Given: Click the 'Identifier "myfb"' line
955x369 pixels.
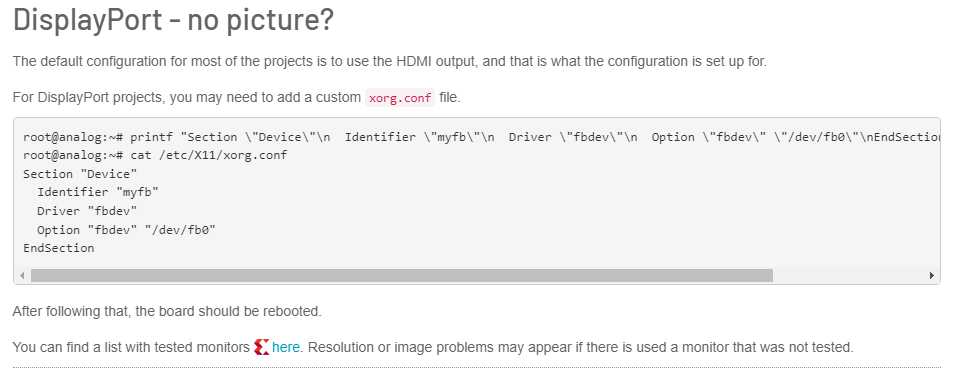Looking at the screenshot, I should (x=98, y=192).
